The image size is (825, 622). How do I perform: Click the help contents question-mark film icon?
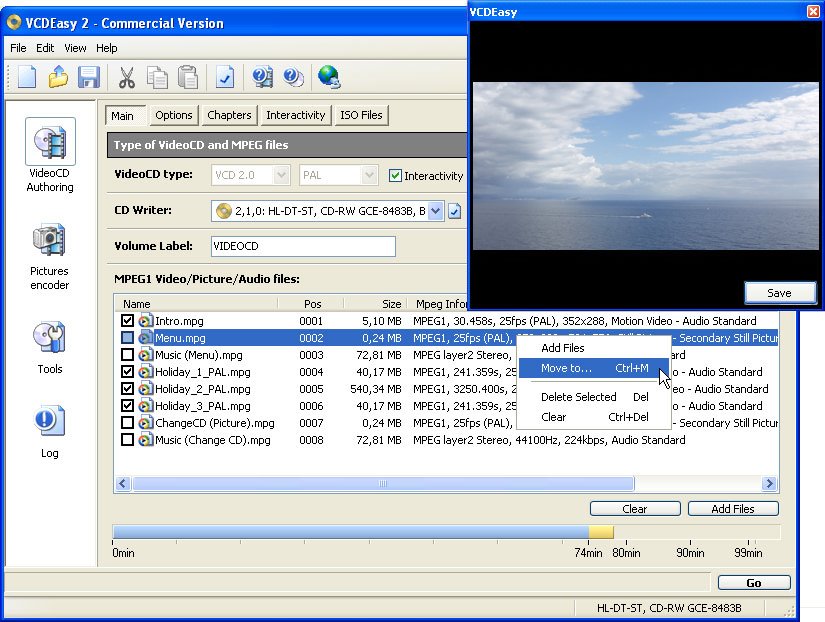click(262, 77)
